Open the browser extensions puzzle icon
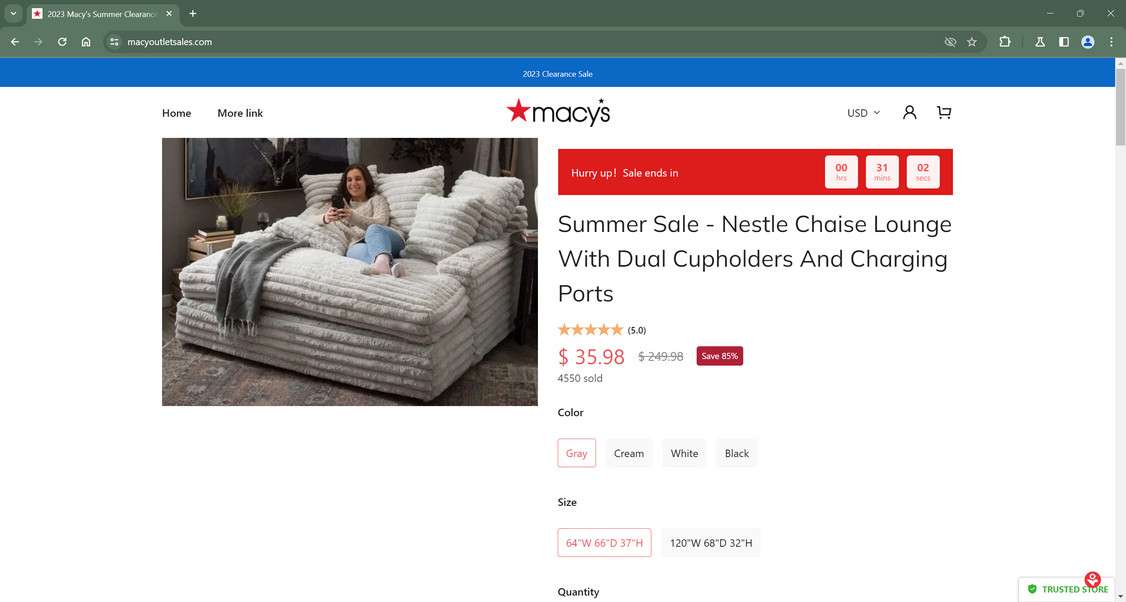 (1005, 42)
